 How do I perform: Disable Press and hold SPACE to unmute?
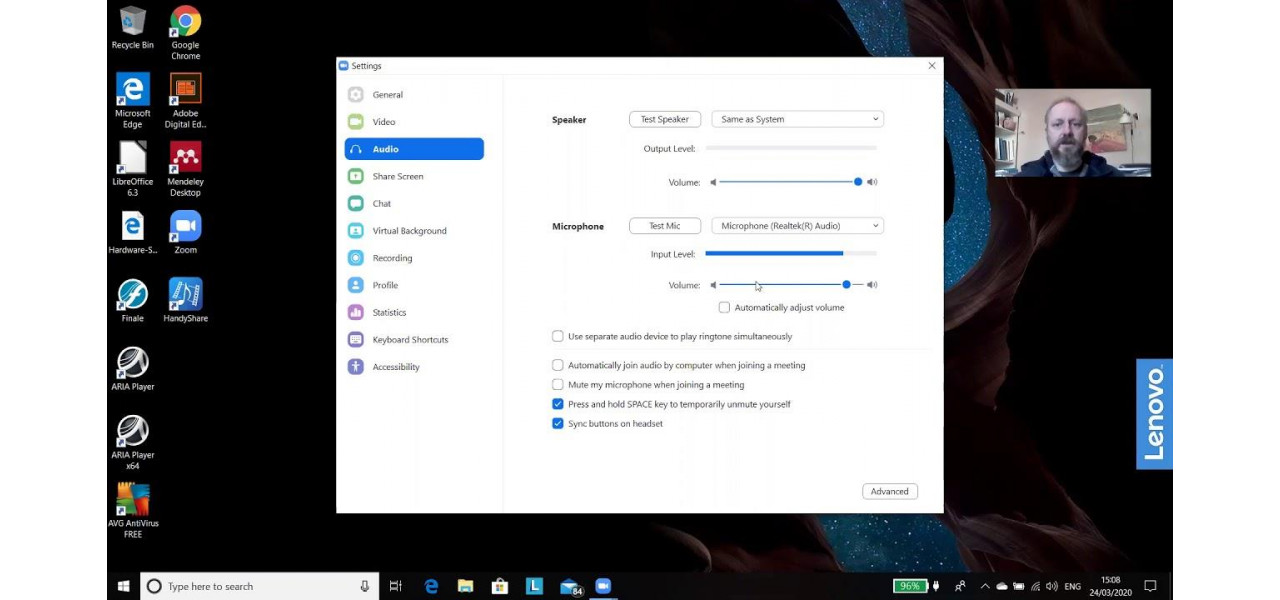pos(558,405)
